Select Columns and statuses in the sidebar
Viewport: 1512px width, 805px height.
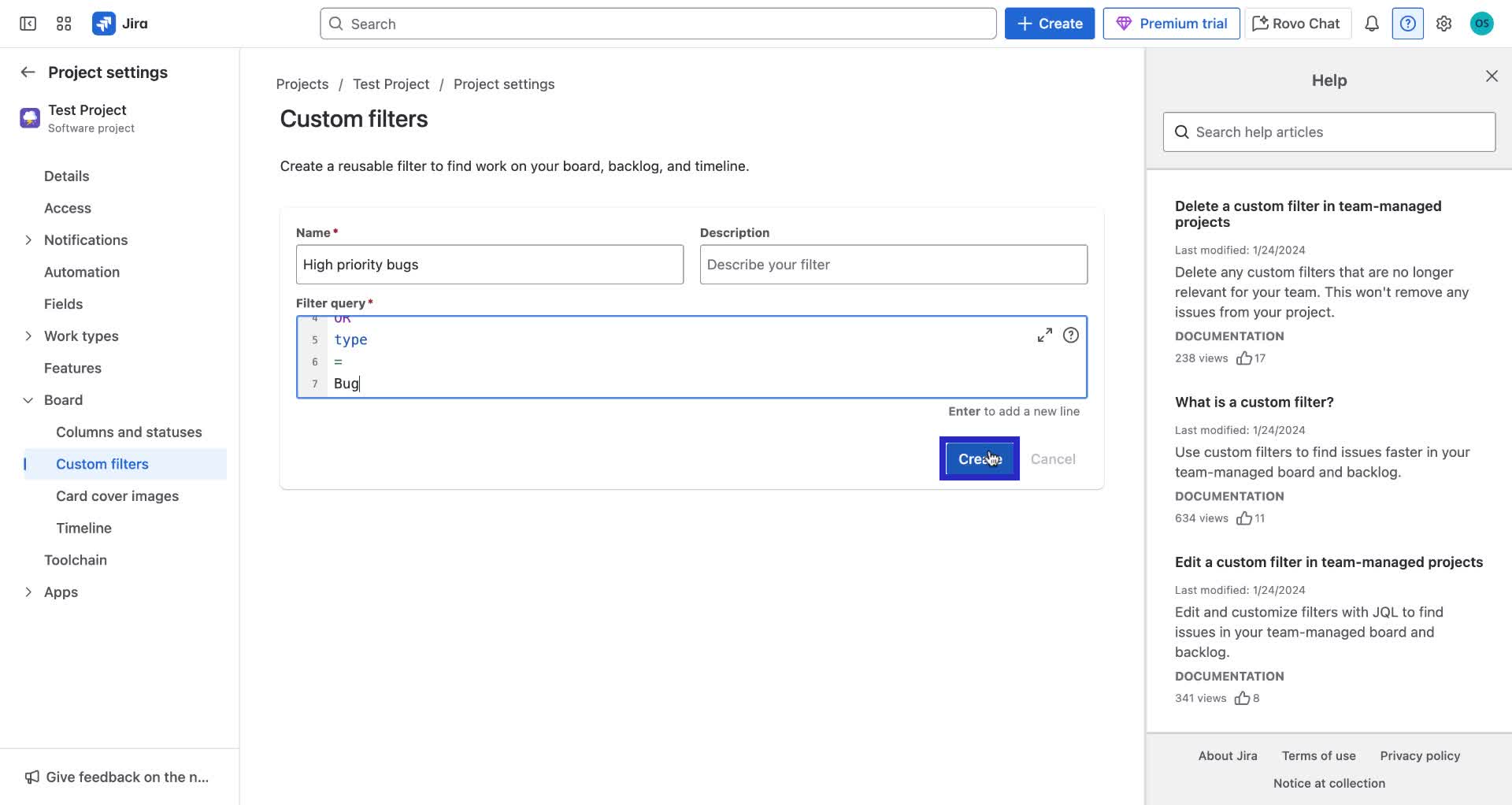128,432
